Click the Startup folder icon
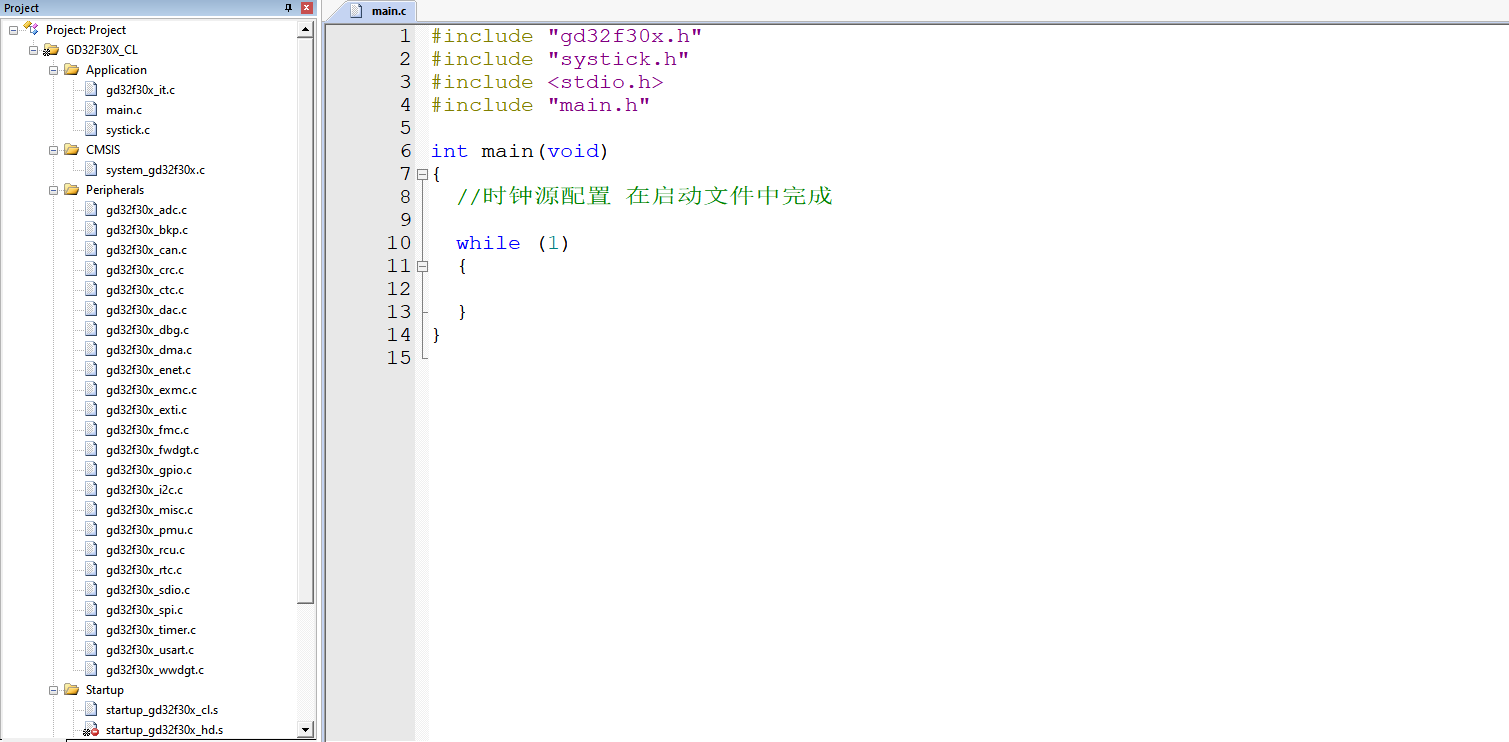This screenshot has height=742, width=1509. coord(71,690)
